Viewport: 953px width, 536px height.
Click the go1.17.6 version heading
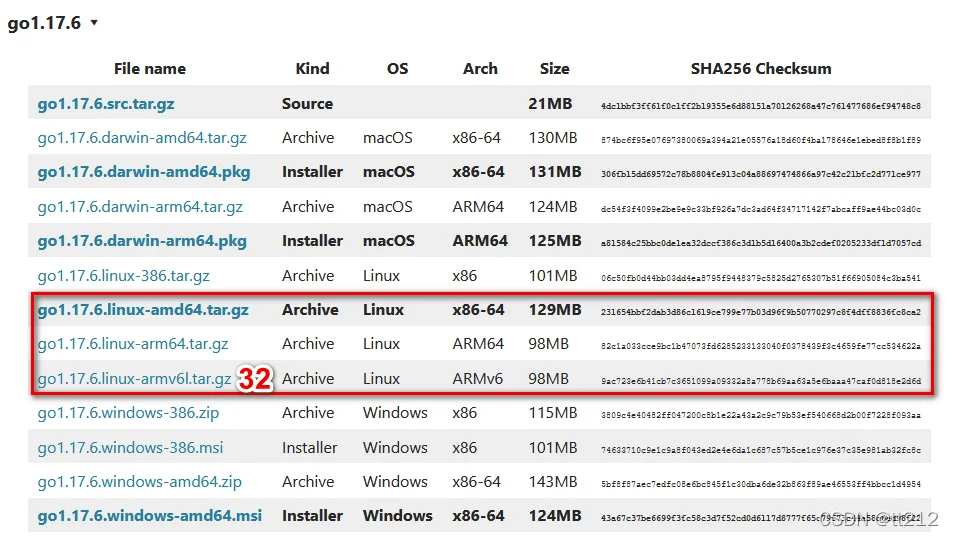(x=44, y=23)
